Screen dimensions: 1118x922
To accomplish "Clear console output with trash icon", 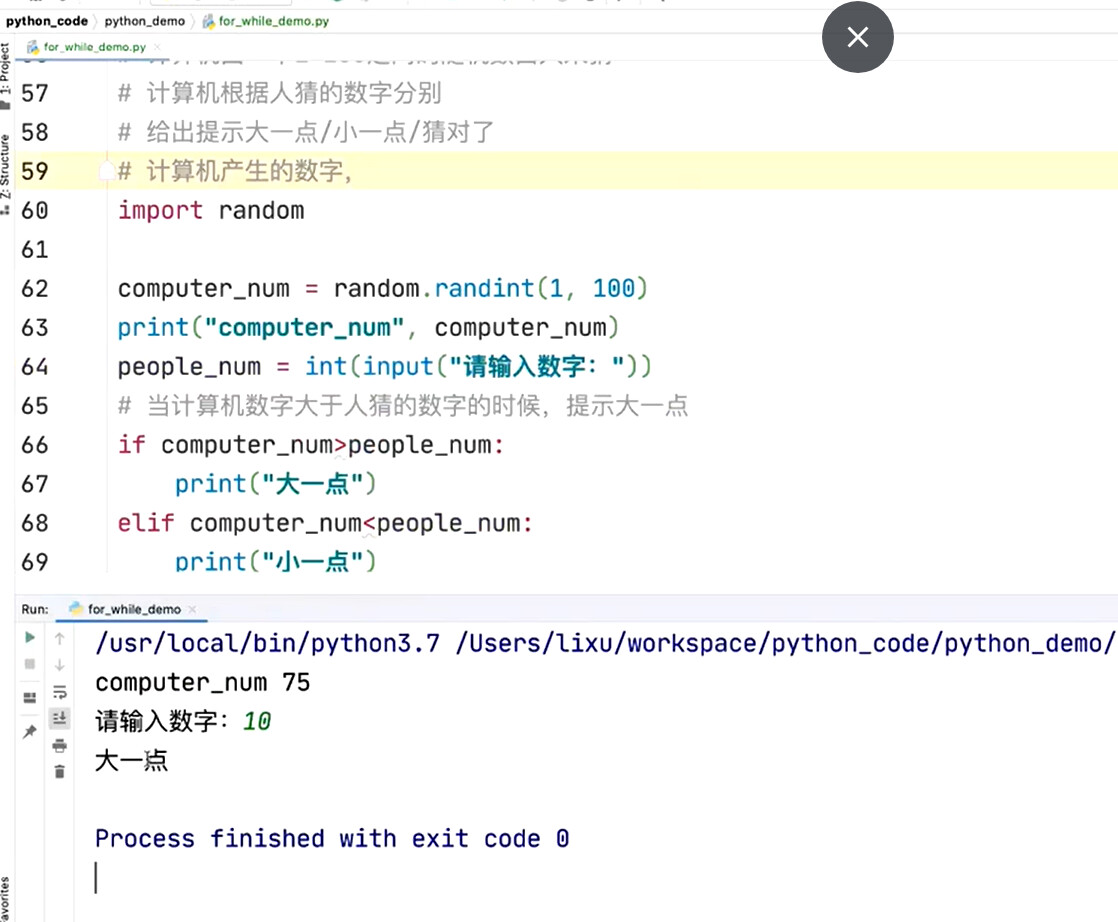I will pos(60,772).
